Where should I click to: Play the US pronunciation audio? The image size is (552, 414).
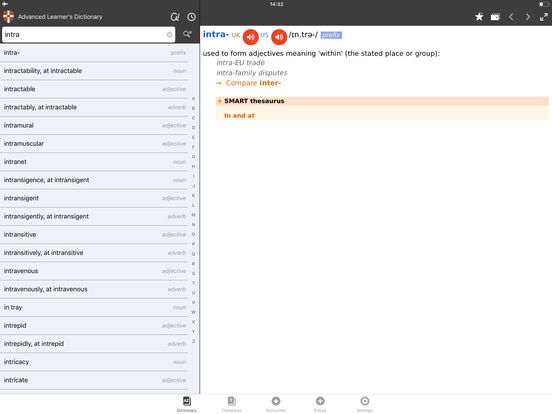(279, 37)
